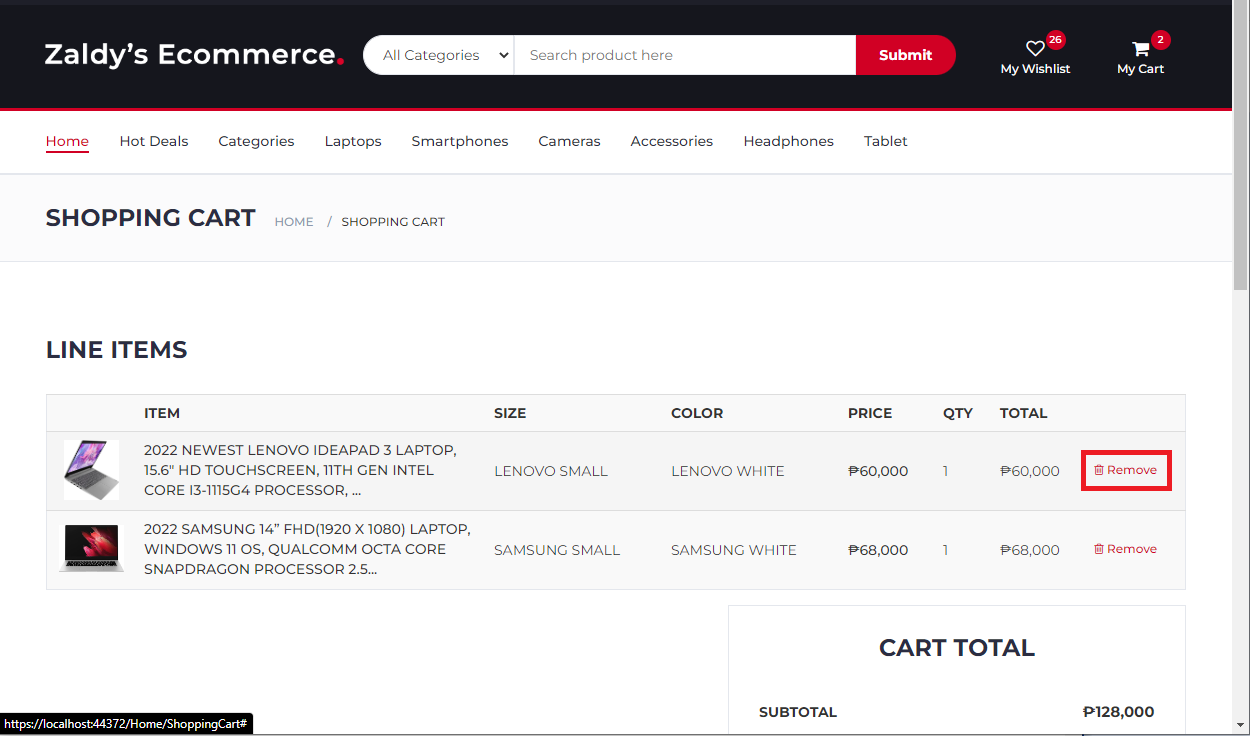The height and width of the screenshot is (736, 1250).
Task: Click the trash icon beside the Samsung laptop
Action: coord(1101,548)
